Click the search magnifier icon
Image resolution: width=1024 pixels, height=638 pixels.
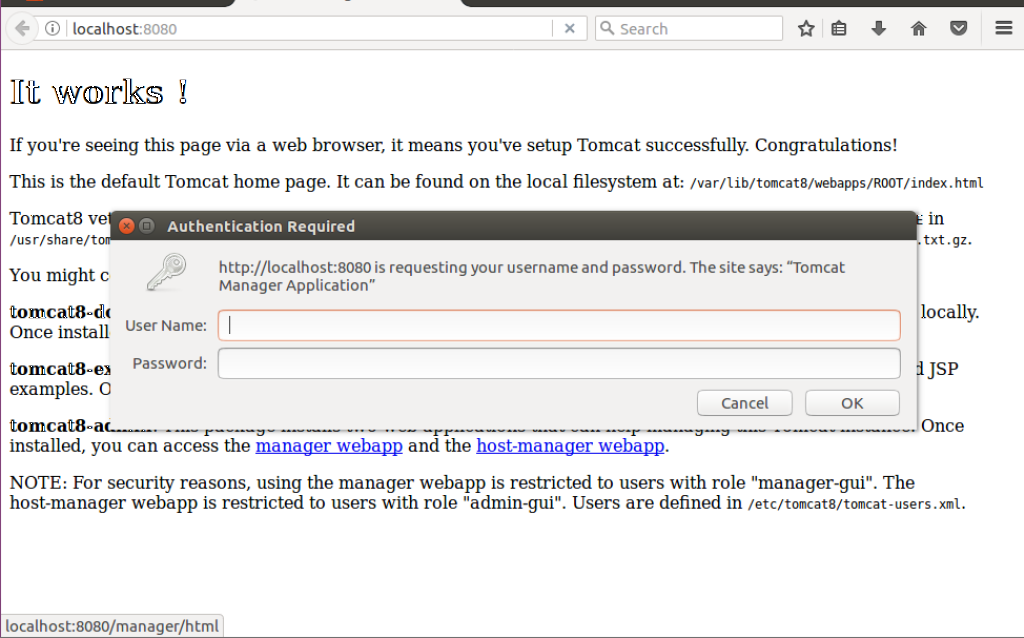[x=606, y=29]
